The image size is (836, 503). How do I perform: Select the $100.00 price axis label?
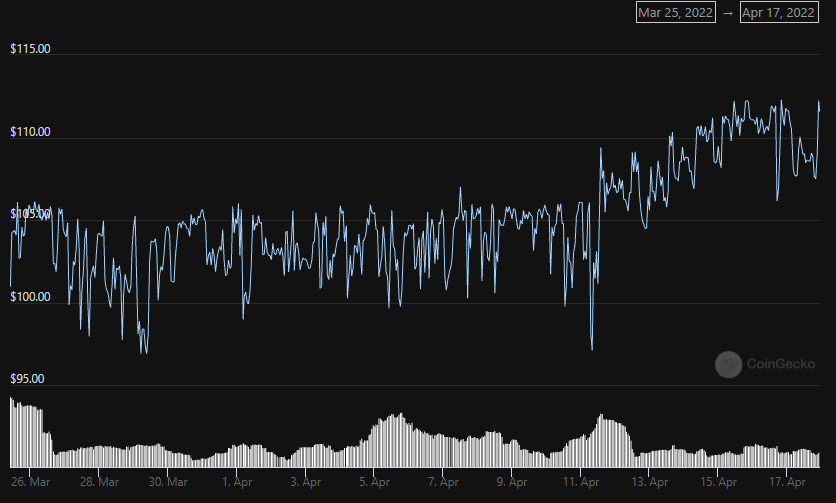coord(30,297)
